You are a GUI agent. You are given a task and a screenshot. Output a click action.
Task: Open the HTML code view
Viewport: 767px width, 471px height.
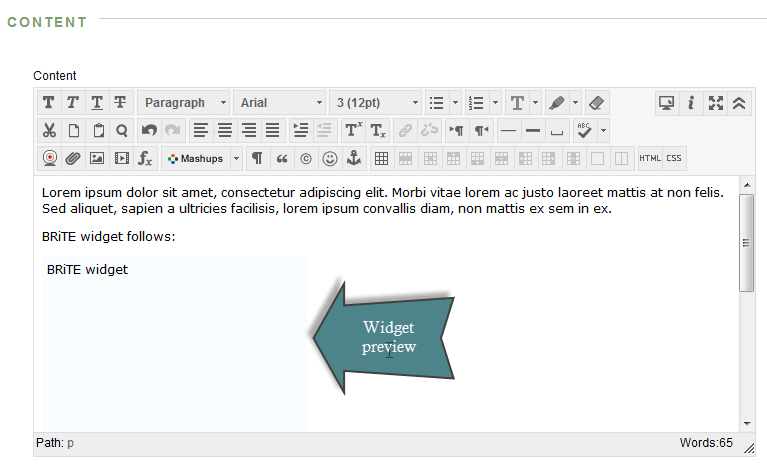tap(650, 158)
